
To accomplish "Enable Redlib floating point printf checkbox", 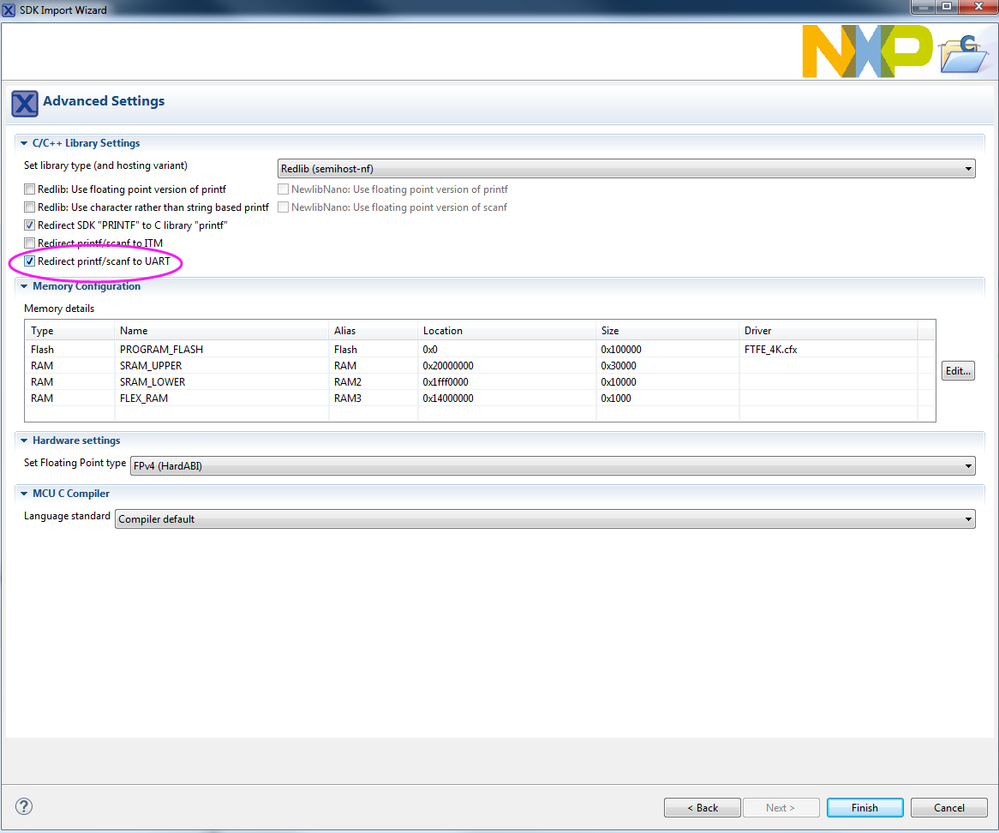I will click(x=29, y=189).
